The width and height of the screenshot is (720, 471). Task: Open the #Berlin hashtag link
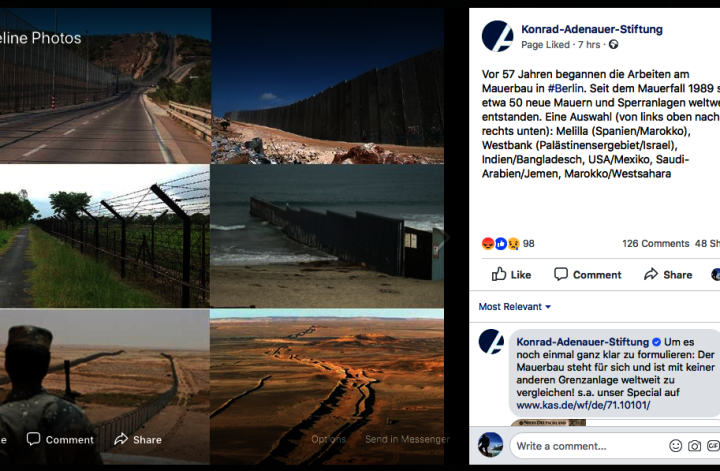[565, 88]
